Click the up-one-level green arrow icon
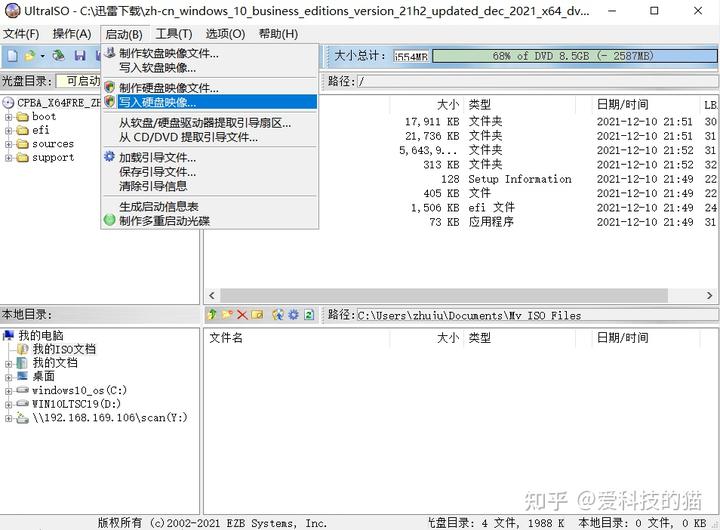This screenshot has height=530, width=720. 212,314
